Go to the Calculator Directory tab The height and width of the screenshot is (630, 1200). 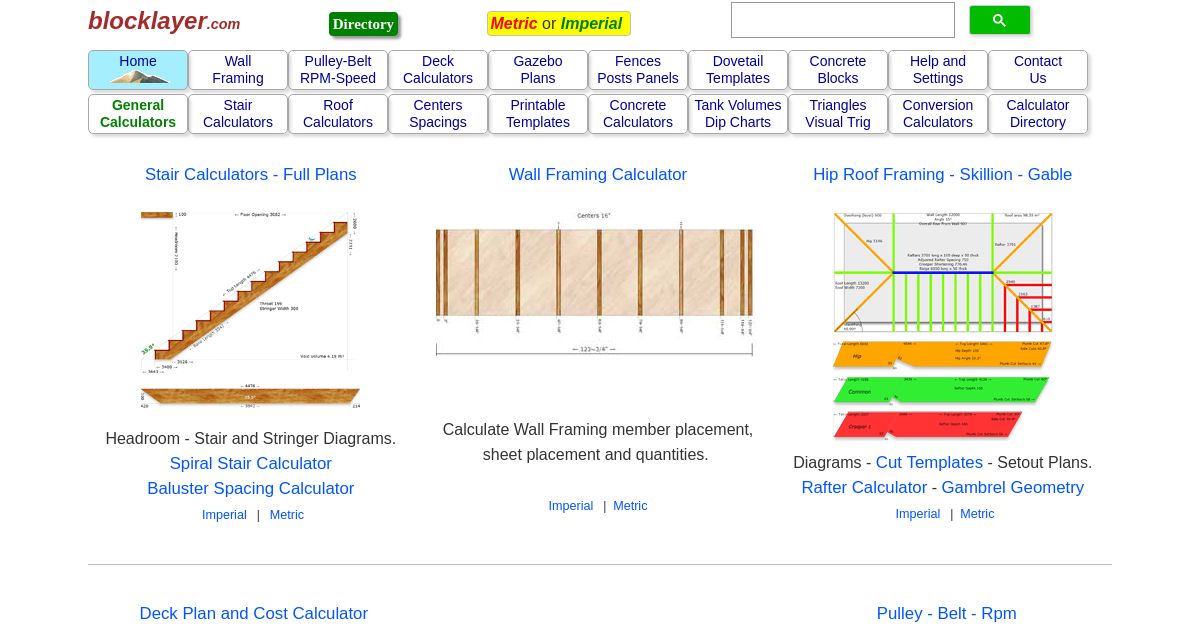[x=1038, y=114]
